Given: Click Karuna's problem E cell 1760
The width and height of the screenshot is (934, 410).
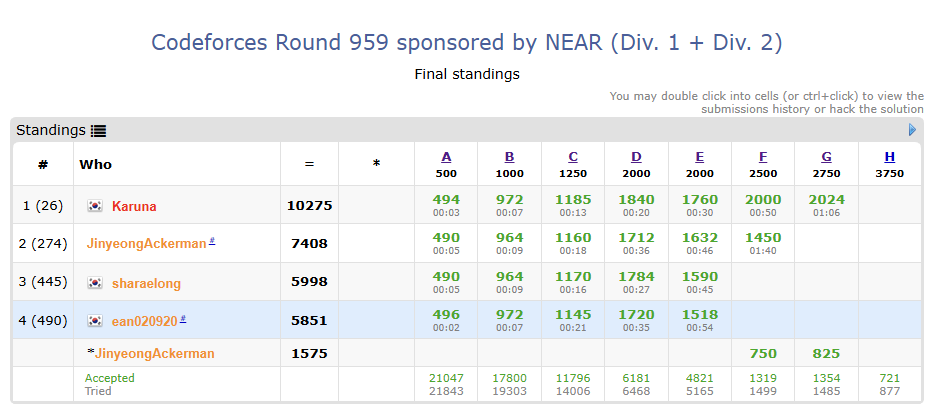Looking at the screenshot, I should [x=699, y=205].
